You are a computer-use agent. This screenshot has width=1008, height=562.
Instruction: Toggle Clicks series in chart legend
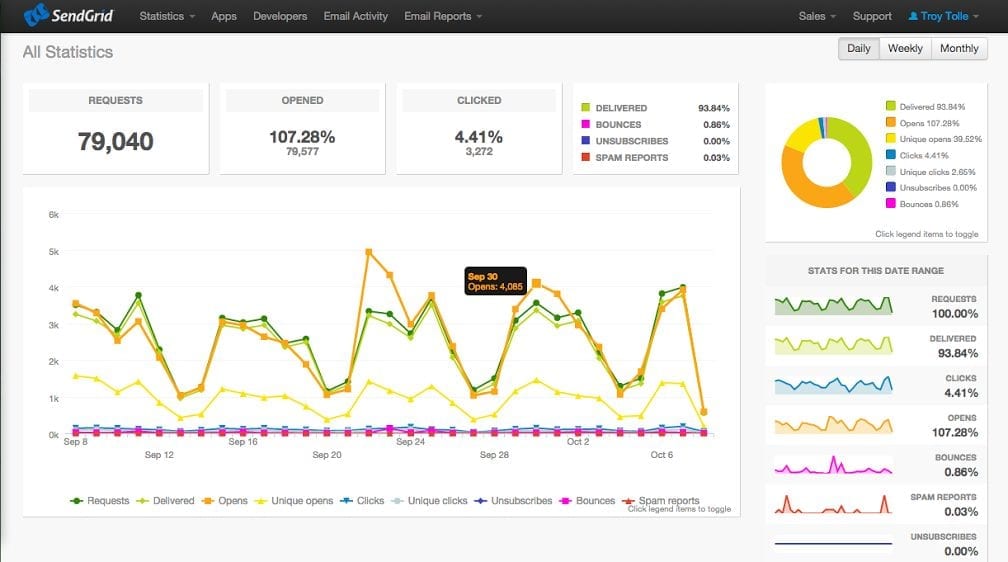pyautogui.click(x=362, y=500)
